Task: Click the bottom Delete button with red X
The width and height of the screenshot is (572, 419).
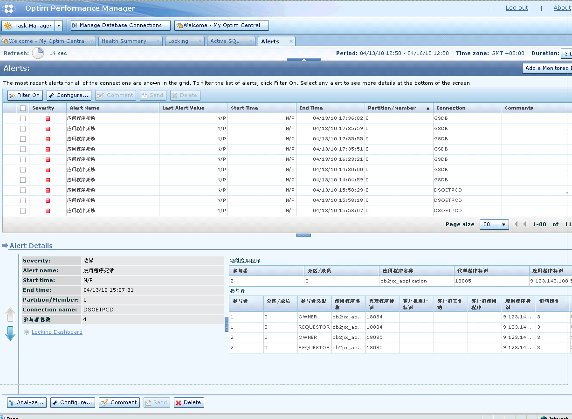Action: [x=189, y=403]
